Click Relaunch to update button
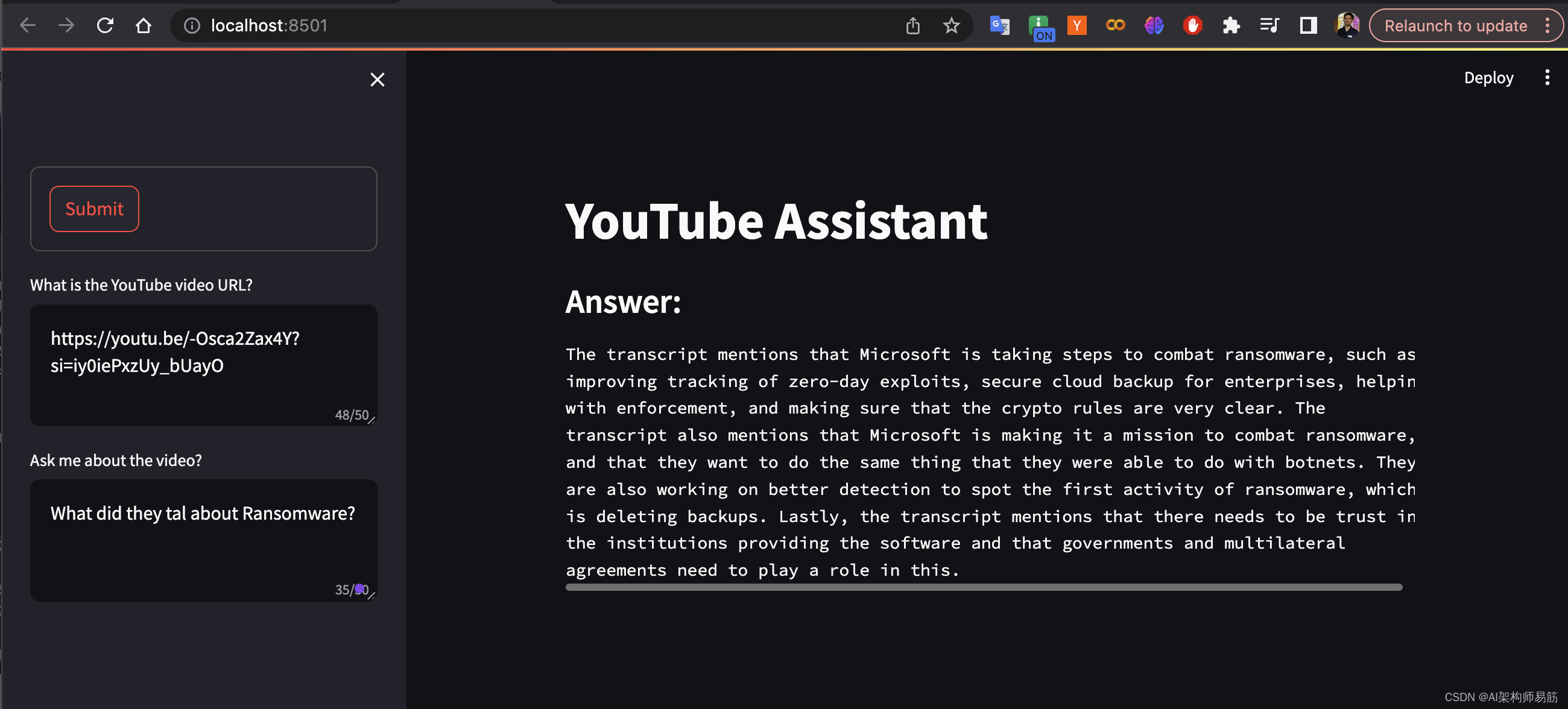The width and height of the screenshot is (1568, 709). pyautogui.click(x=1455, y=25)
